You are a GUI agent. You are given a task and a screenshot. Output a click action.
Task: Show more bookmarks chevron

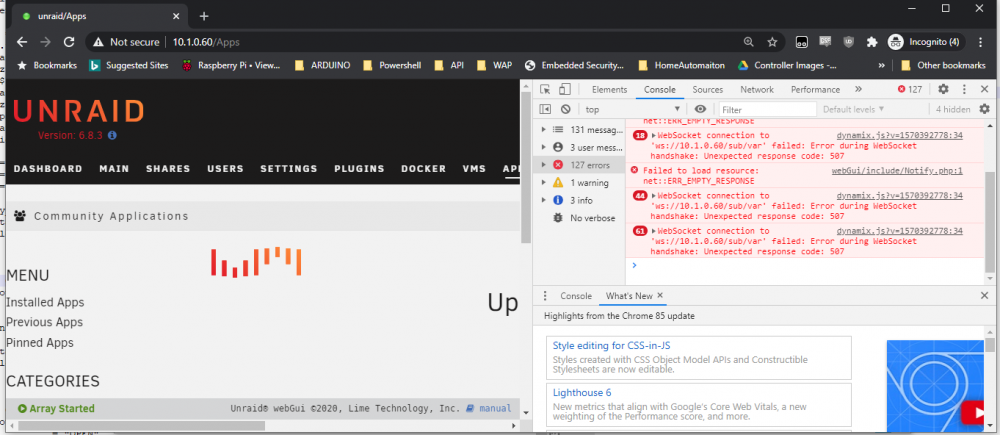(x=881, y=65)
